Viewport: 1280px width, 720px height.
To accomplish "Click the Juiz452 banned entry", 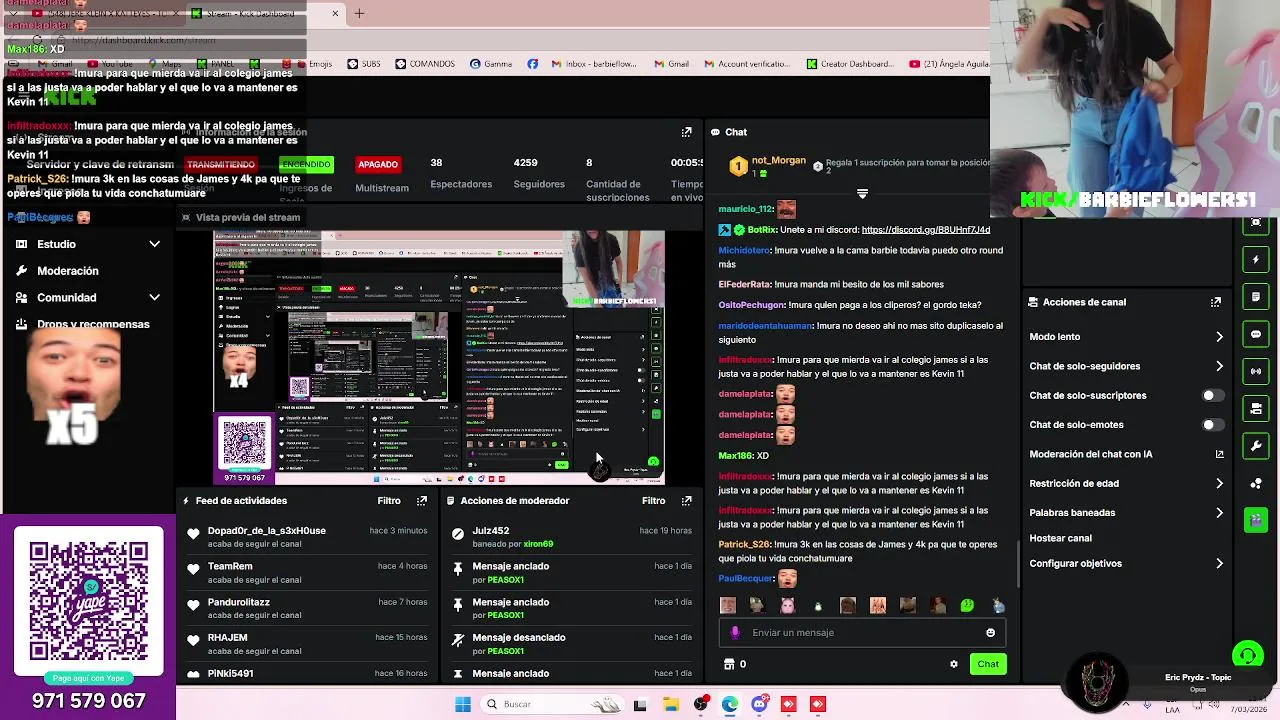I will tap(572, 537).
